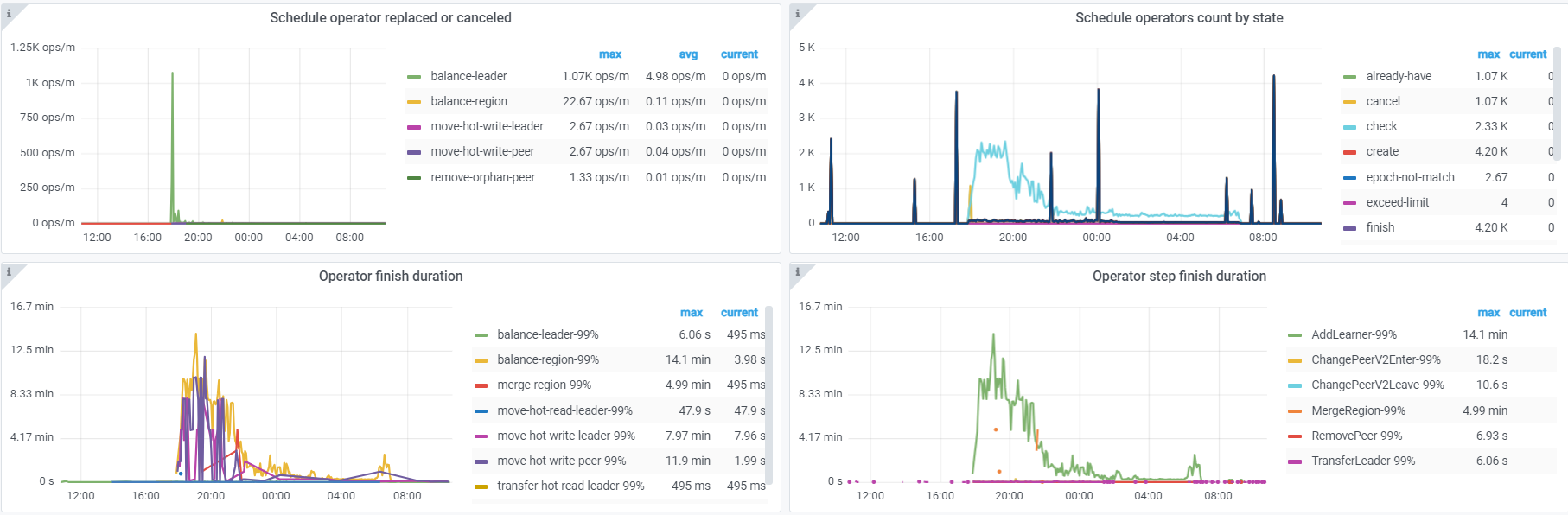This screenshot has width=1568, height=515.
Task: Sort Operator finish duration legend by max
Action: point(692,313)
